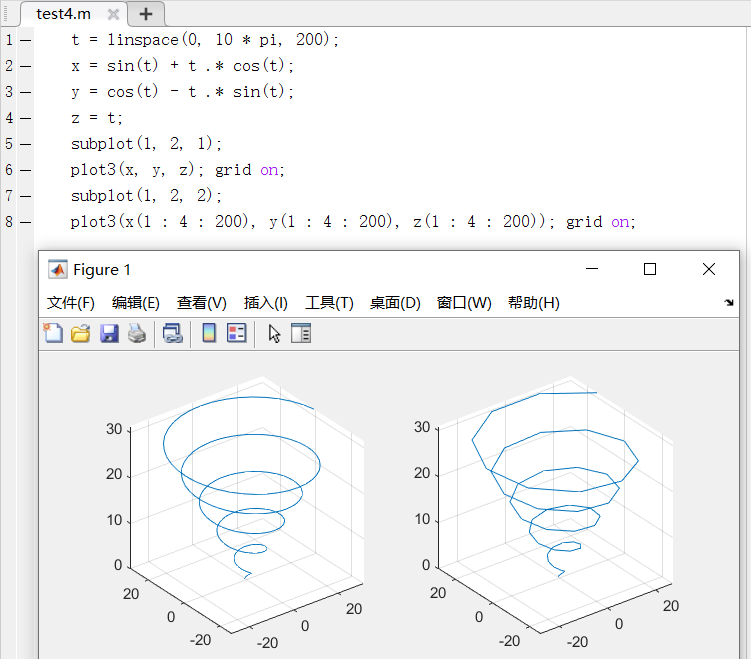Open the 查看(V) menu

(x=202, y=303)
